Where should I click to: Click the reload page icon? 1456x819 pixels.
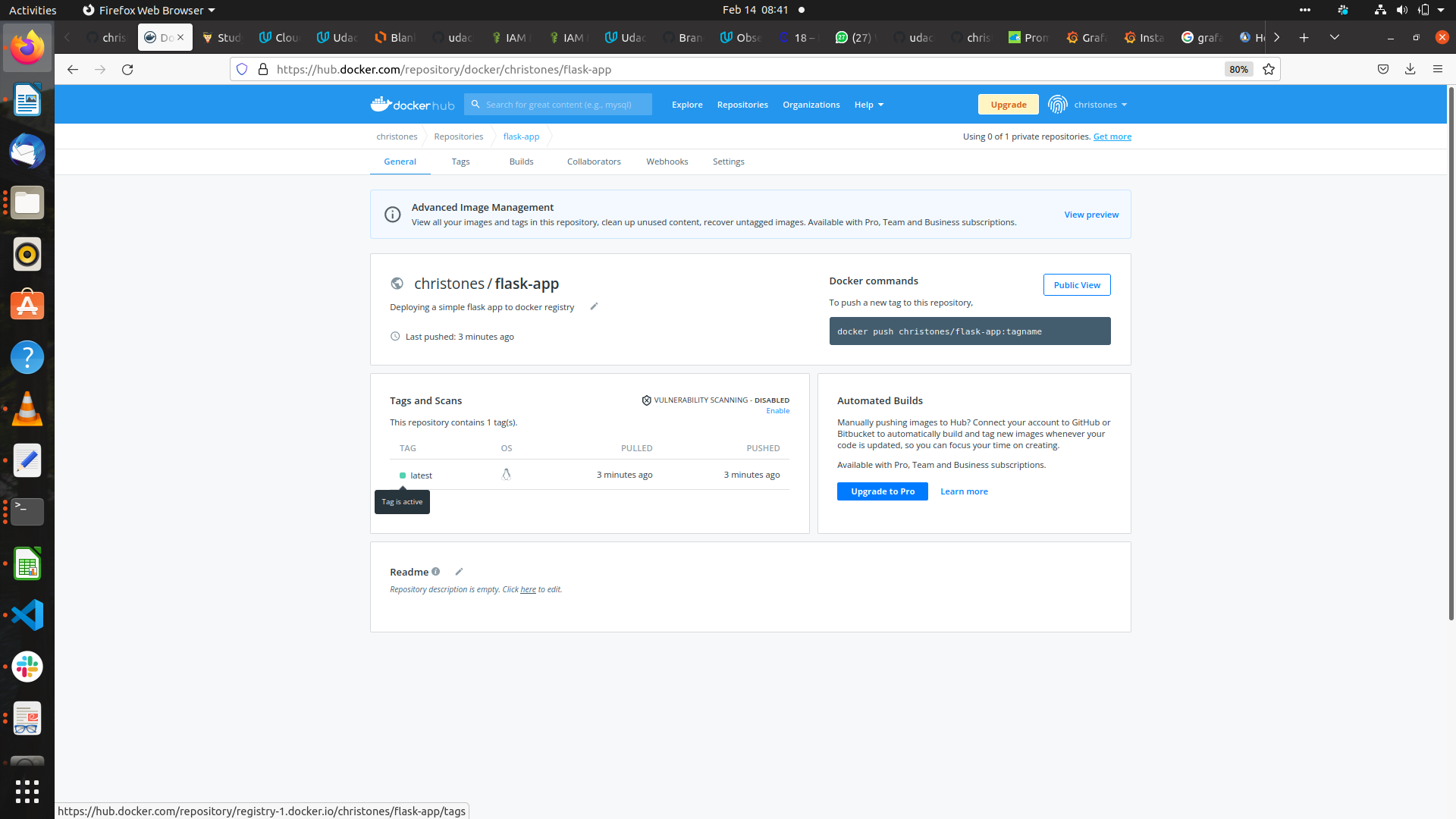127,69
